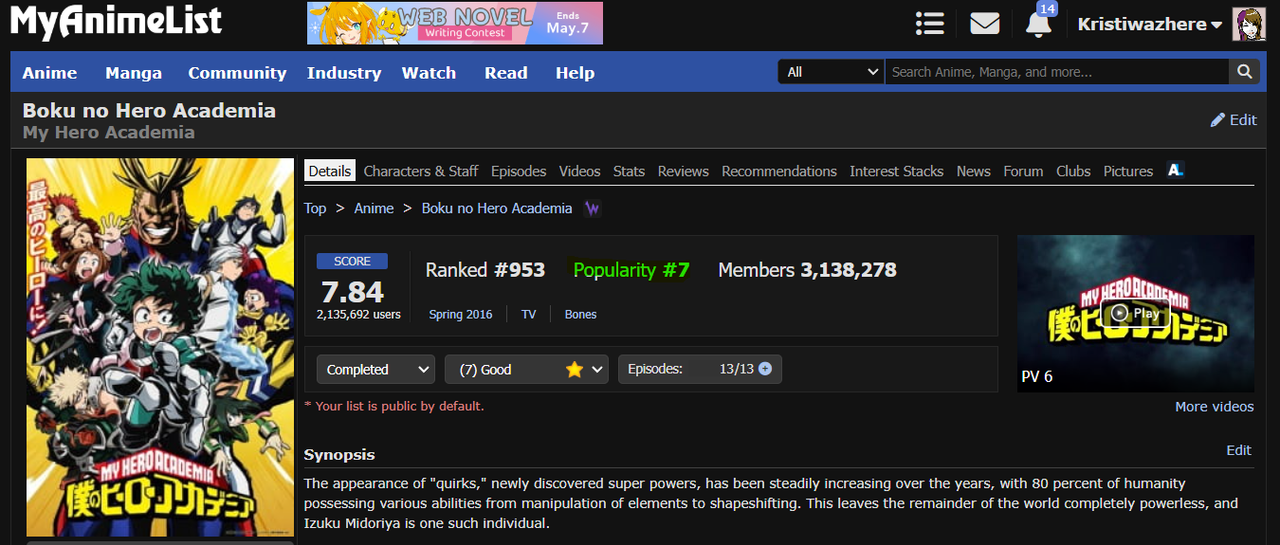Click the pencil Edit icon near title
1280x545 pixels.
pyautogui.click(x=1234, y=120)
